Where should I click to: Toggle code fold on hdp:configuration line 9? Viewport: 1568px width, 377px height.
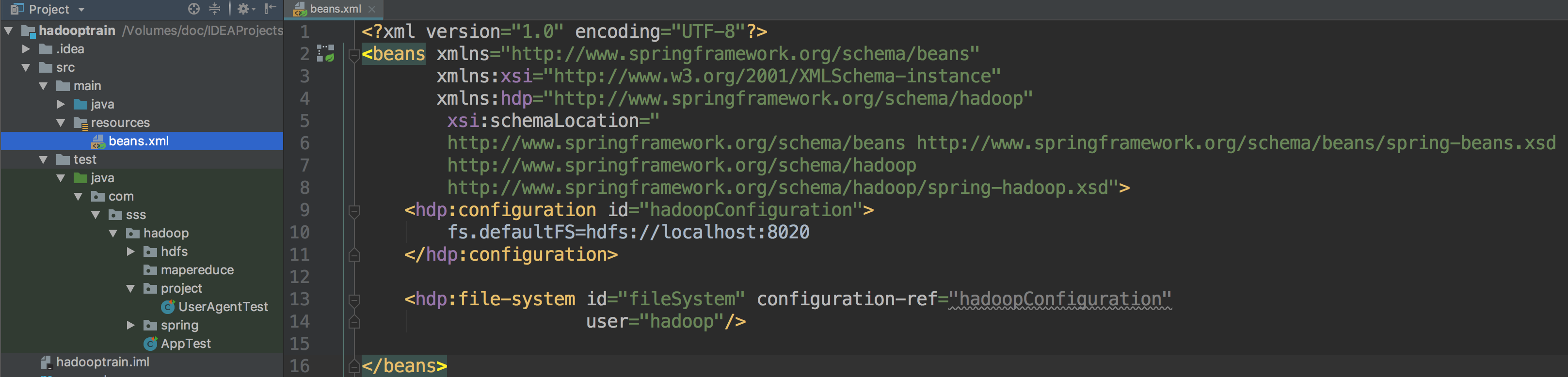[x=353, y=210]
